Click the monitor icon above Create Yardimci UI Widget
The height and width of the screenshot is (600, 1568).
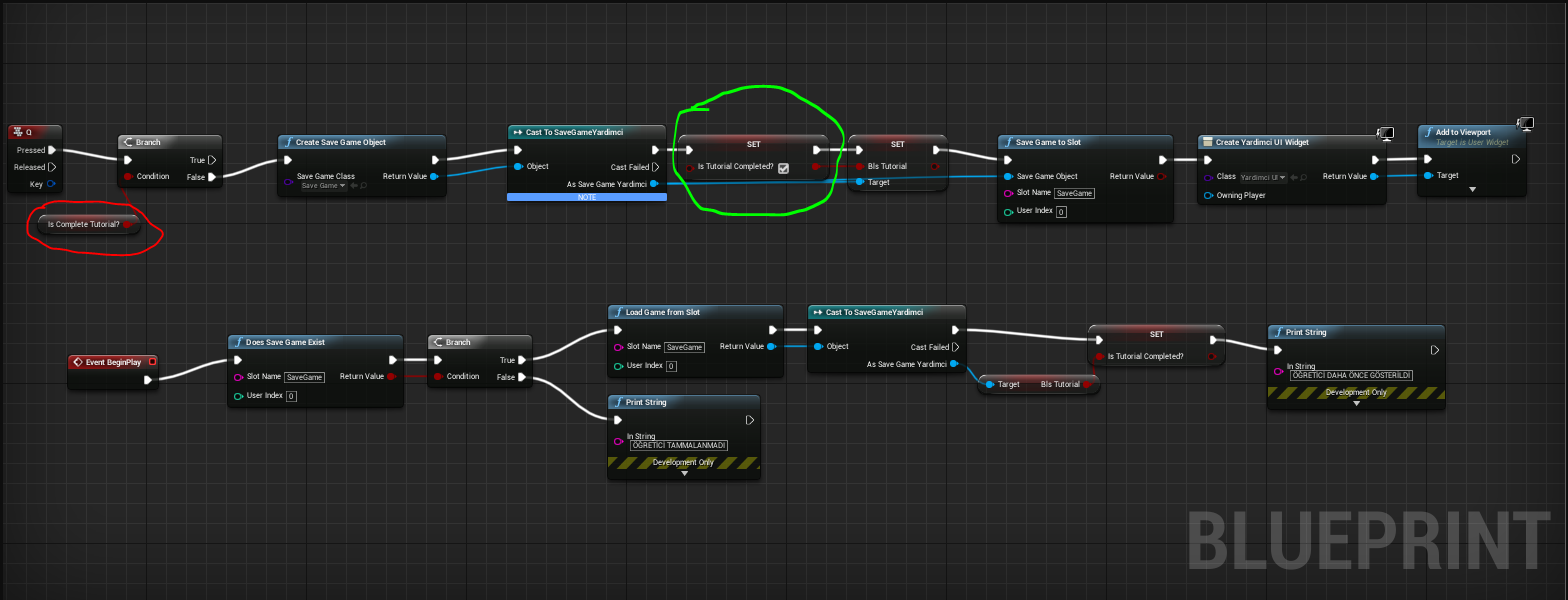(x=1386, y=133)
